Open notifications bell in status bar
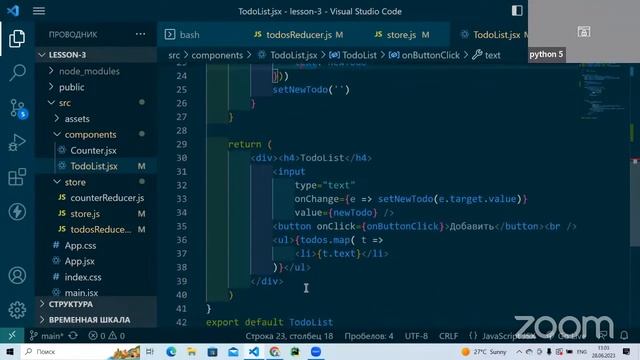The image size is (640, 360). coord(624,336)
